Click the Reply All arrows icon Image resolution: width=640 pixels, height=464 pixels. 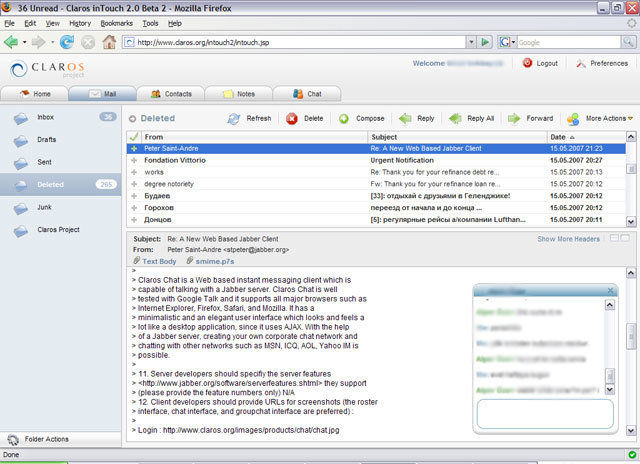[455, 119]
